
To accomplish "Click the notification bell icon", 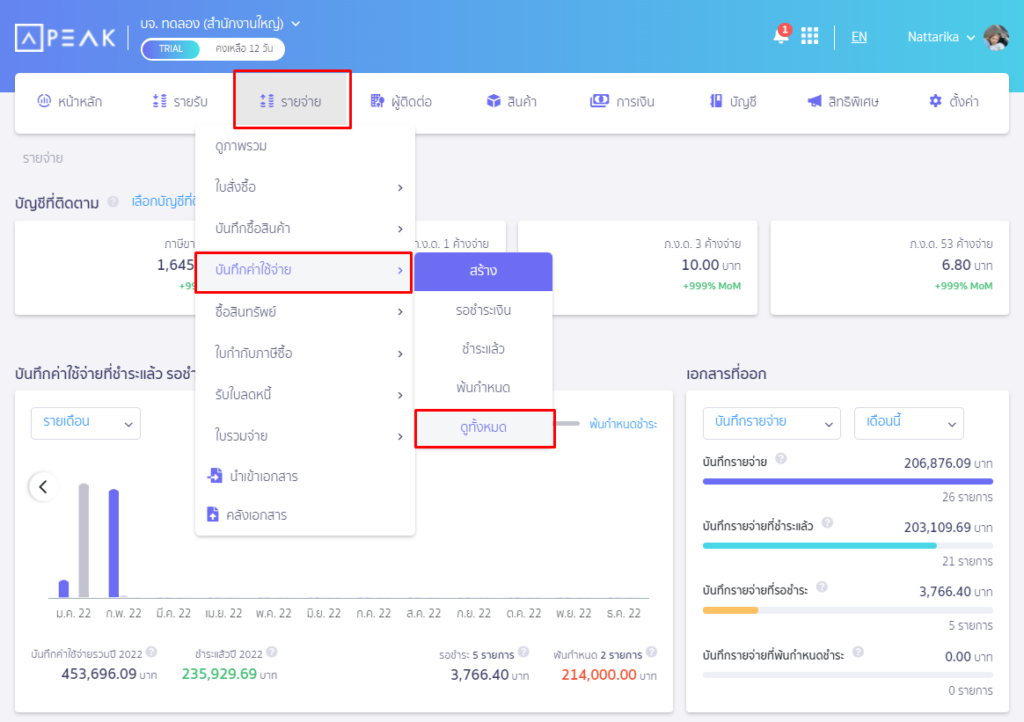I will pos(781,36).
